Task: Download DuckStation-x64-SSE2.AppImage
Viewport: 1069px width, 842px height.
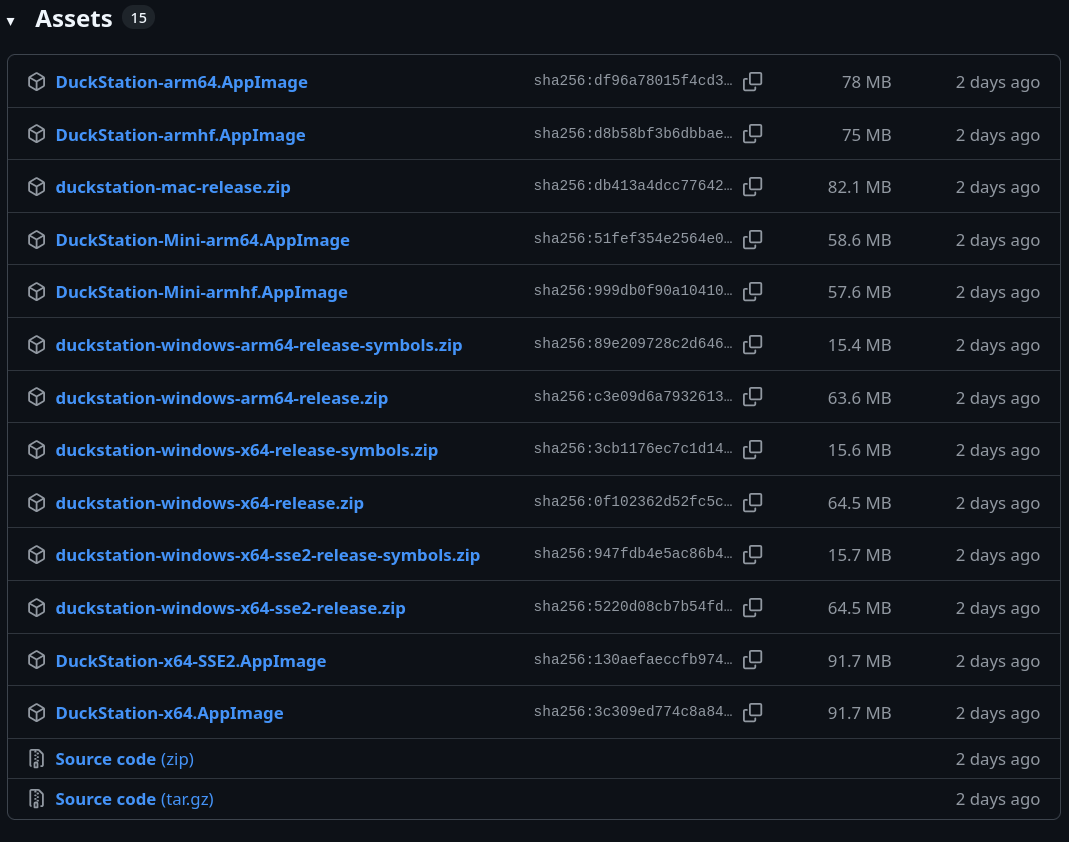Action: pos(190,661)
